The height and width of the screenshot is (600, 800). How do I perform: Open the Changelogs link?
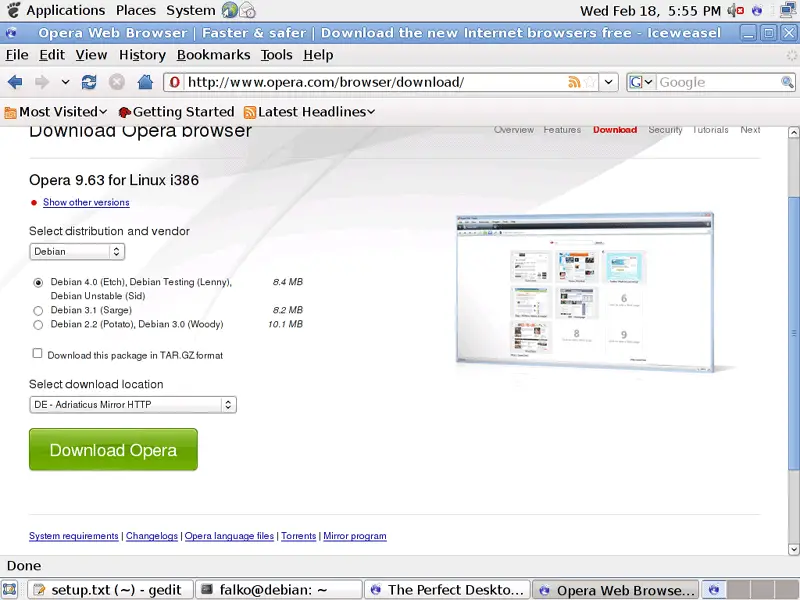[152, 536]
